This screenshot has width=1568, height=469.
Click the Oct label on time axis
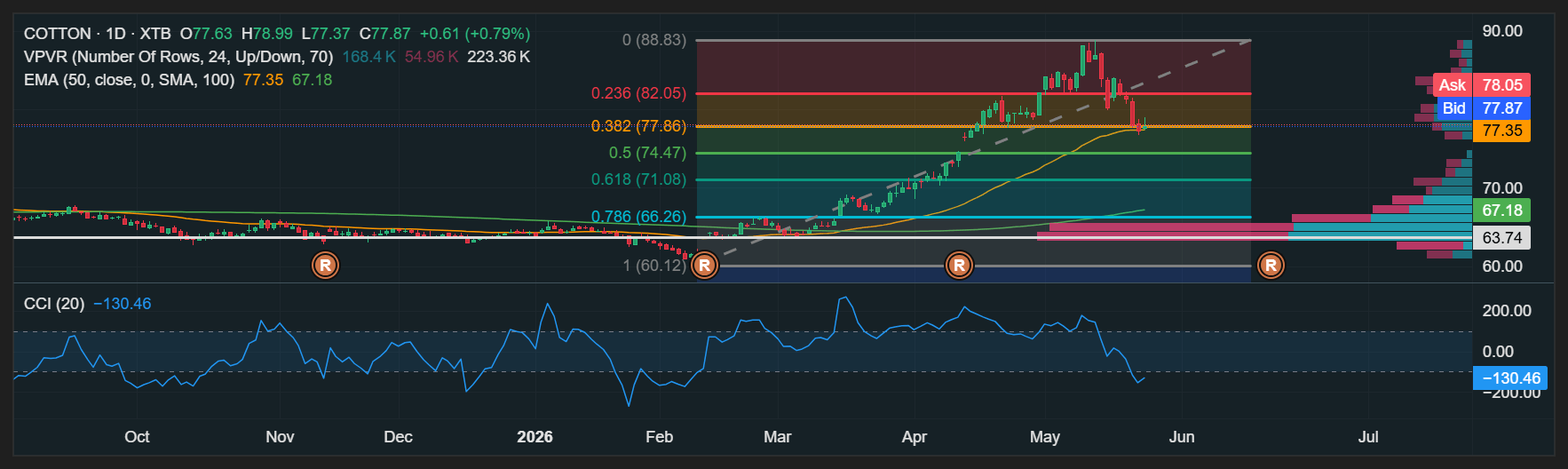[x=137, y=437]
